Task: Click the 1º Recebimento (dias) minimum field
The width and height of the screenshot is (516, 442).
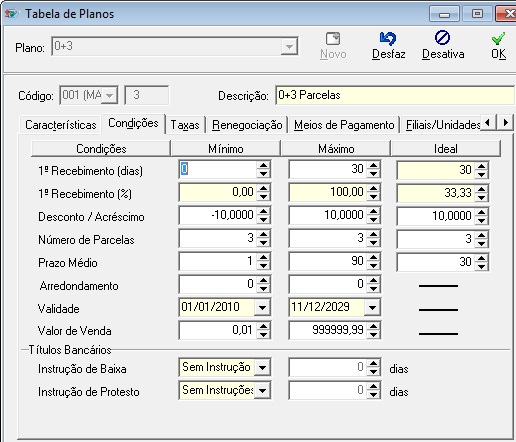Action: 218,169
